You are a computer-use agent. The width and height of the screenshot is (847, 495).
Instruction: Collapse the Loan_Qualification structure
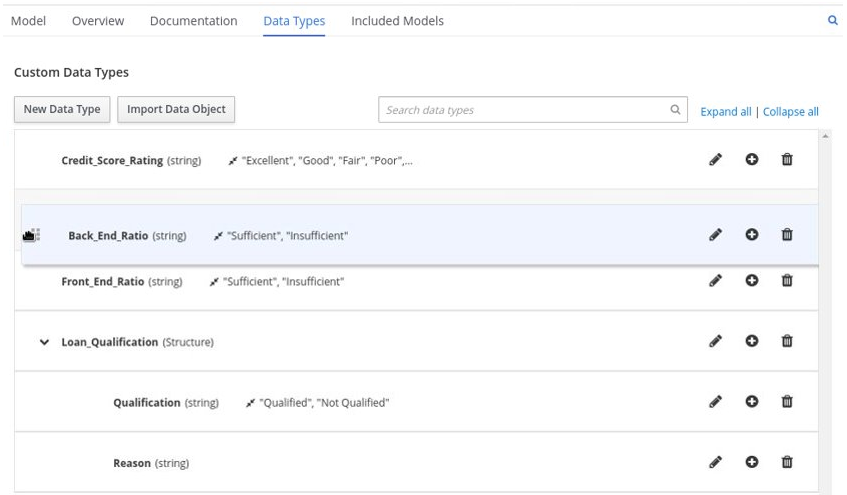(44, 342)
